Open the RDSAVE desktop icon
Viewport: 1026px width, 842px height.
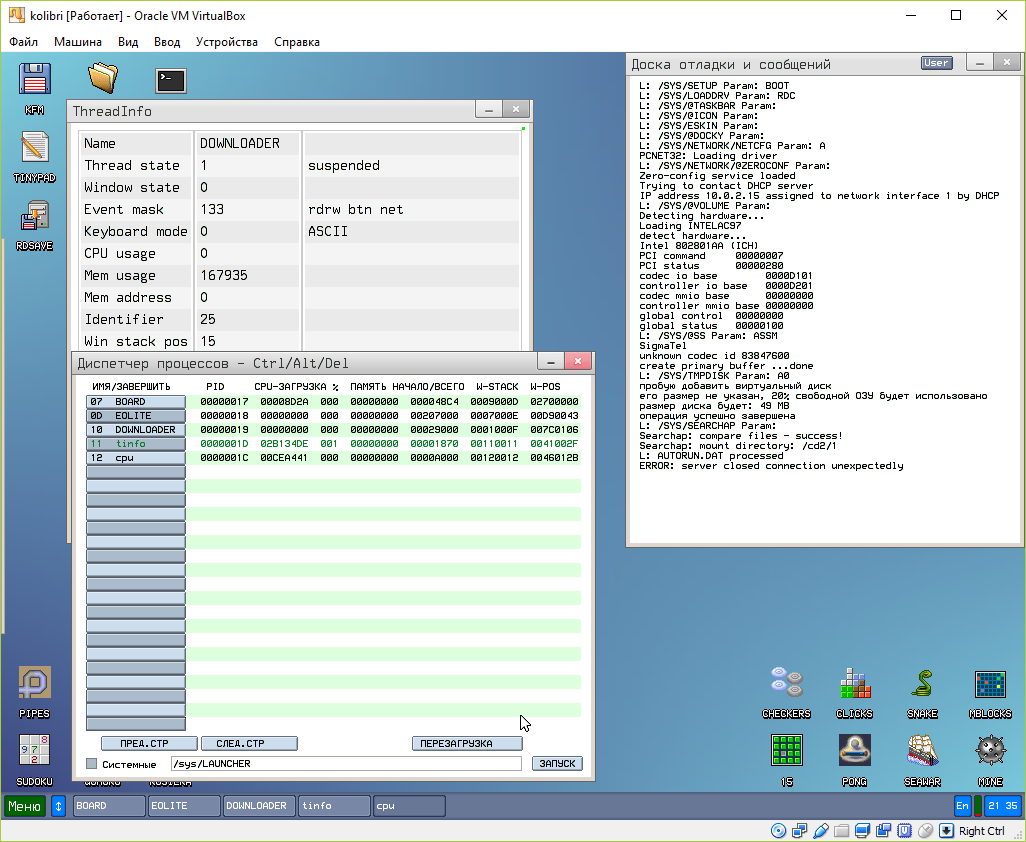click(34, 216)
